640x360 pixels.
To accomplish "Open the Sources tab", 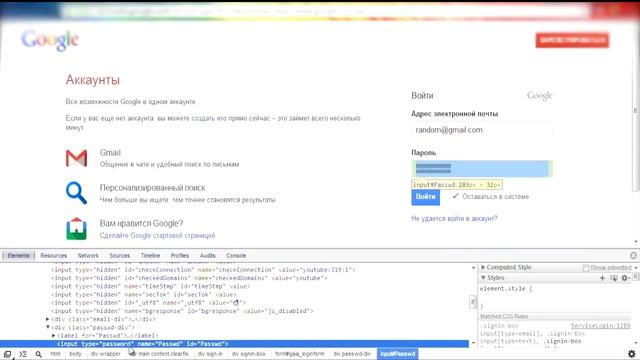I will click(x=120, y=256).
